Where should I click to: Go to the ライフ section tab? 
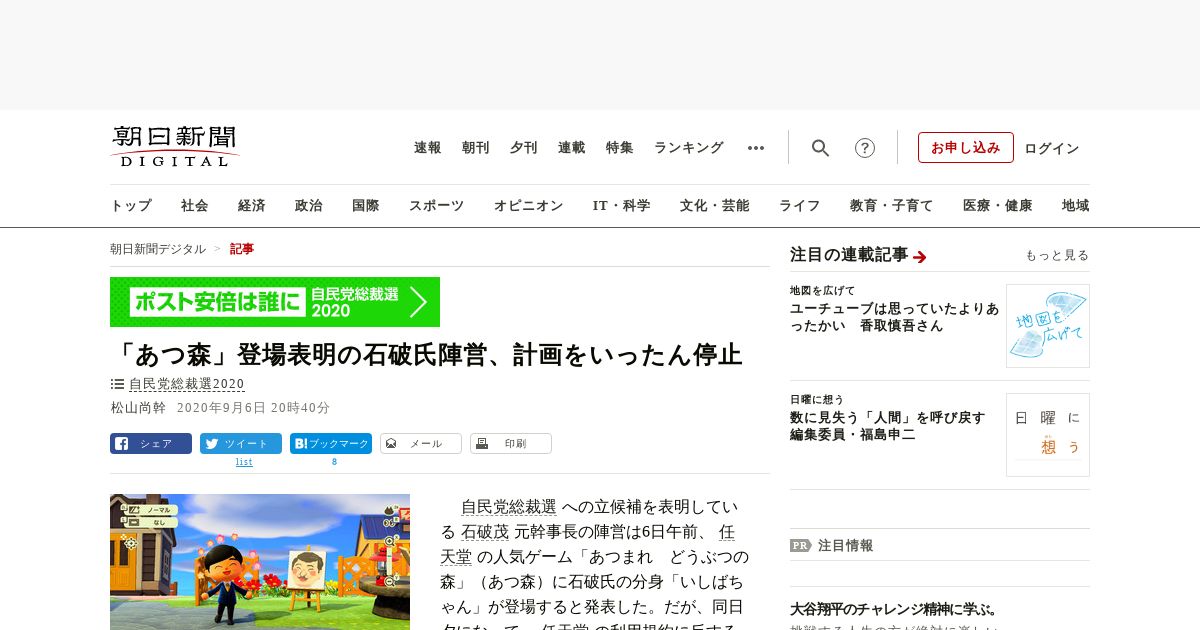pos(800,205)
